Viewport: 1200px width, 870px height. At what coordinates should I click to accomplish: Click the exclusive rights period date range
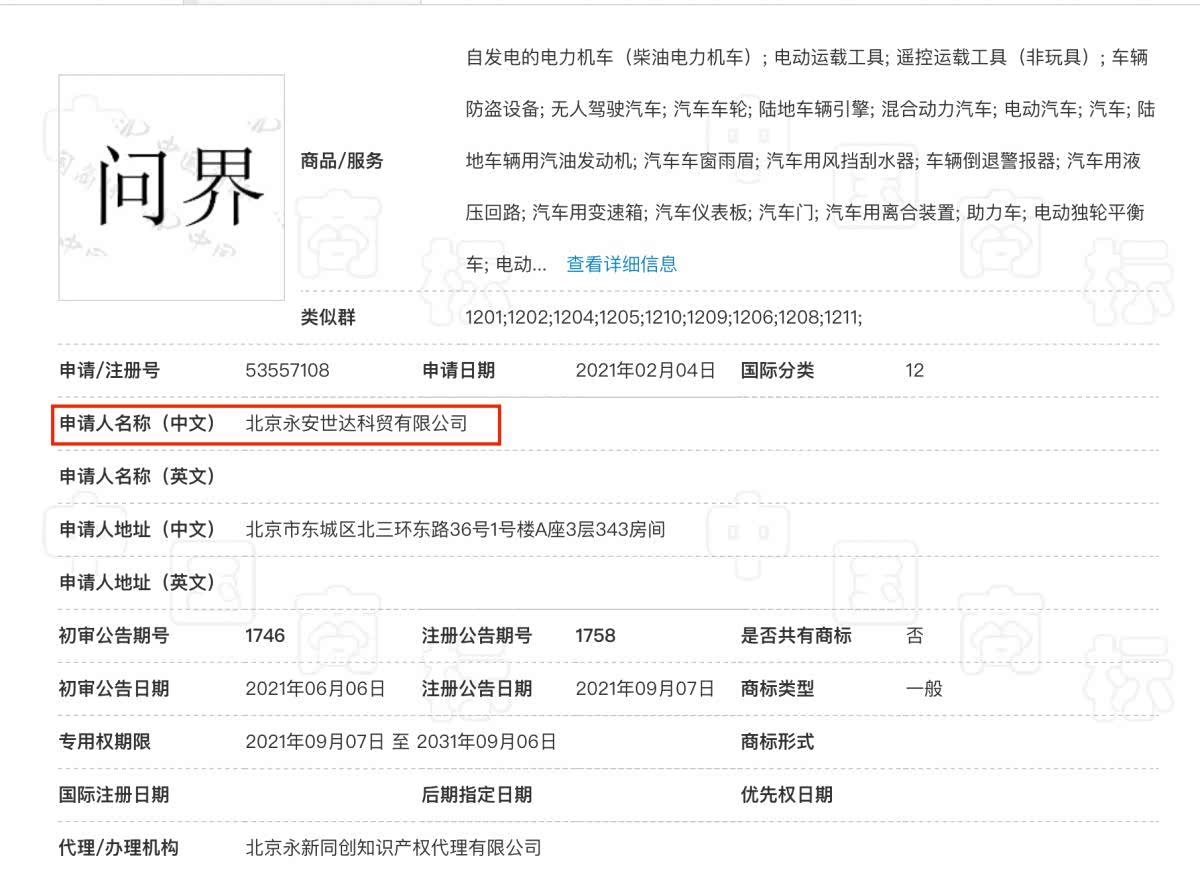400,741
